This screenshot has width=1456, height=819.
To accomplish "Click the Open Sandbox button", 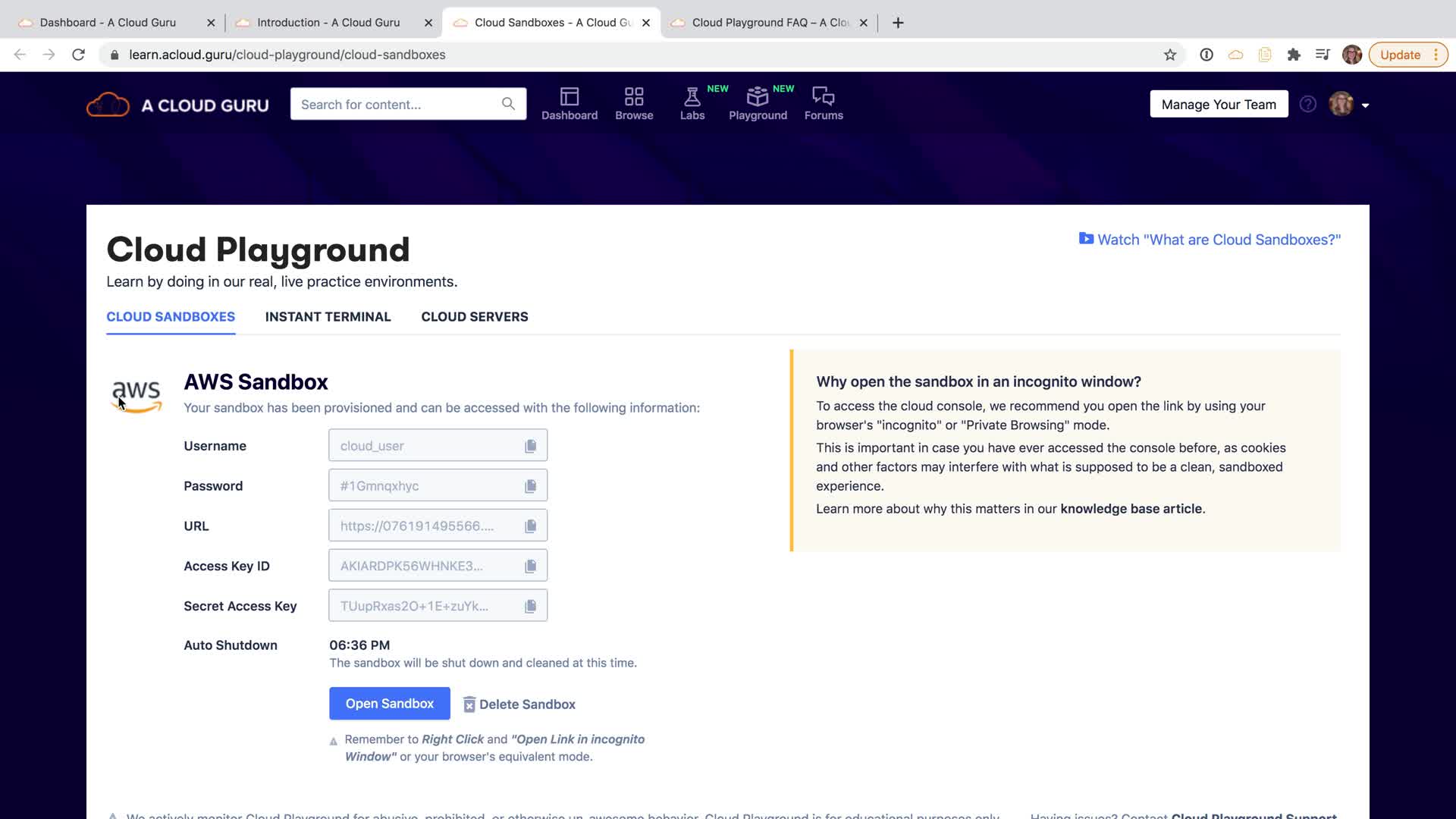I will (389, 704).
